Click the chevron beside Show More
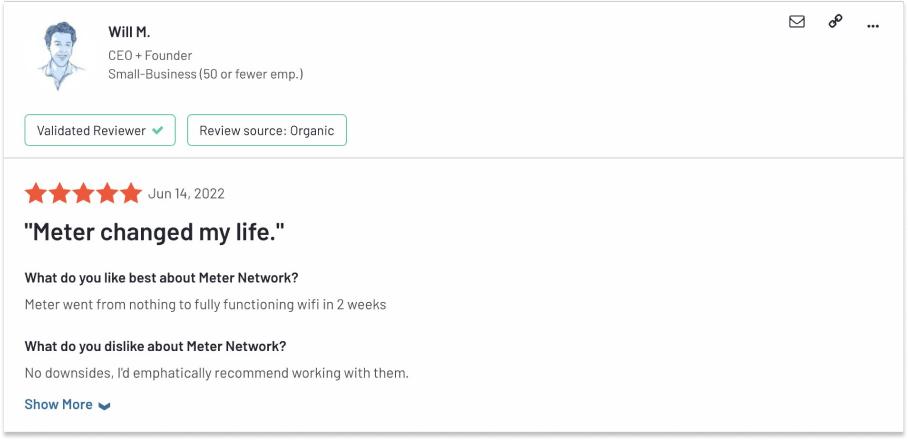 (105, 406)
